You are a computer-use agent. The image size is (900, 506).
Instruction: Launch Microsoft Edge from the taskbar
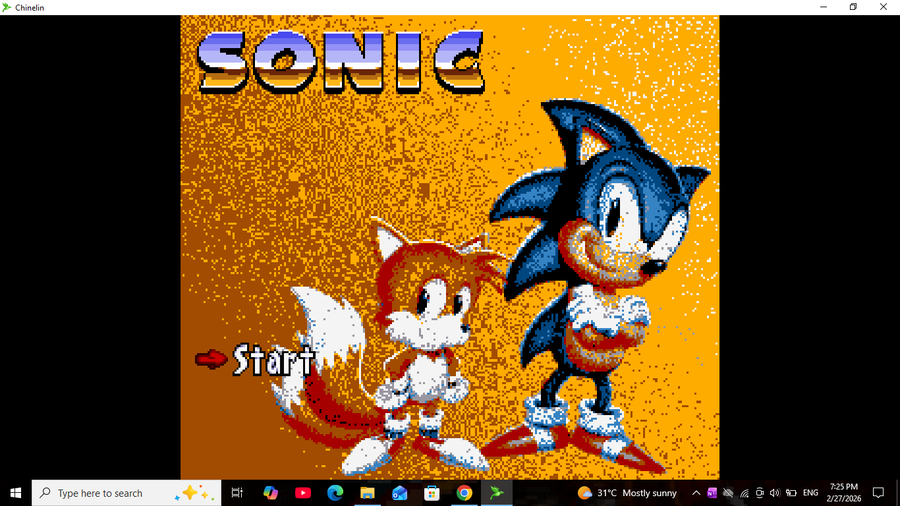click(x=335, y=493)
